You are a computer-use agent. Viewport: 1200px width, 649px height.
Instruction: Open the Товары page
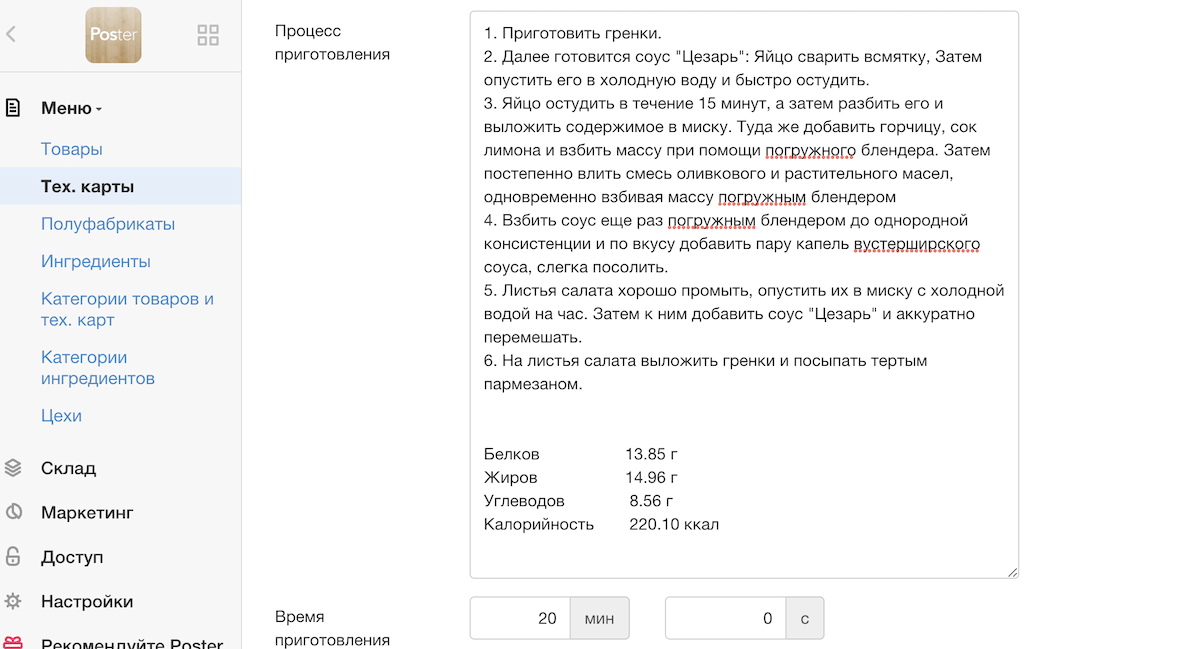coord(72,149)
